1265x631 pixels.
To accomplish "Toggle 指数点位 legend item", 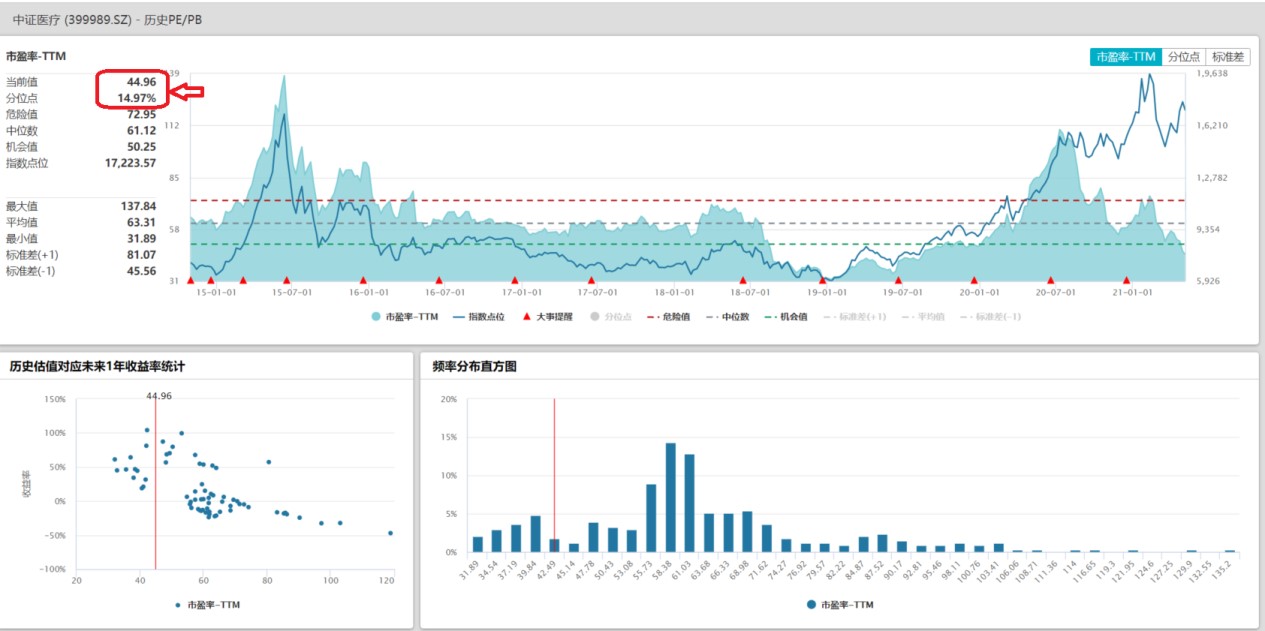I will click(480, 316).
